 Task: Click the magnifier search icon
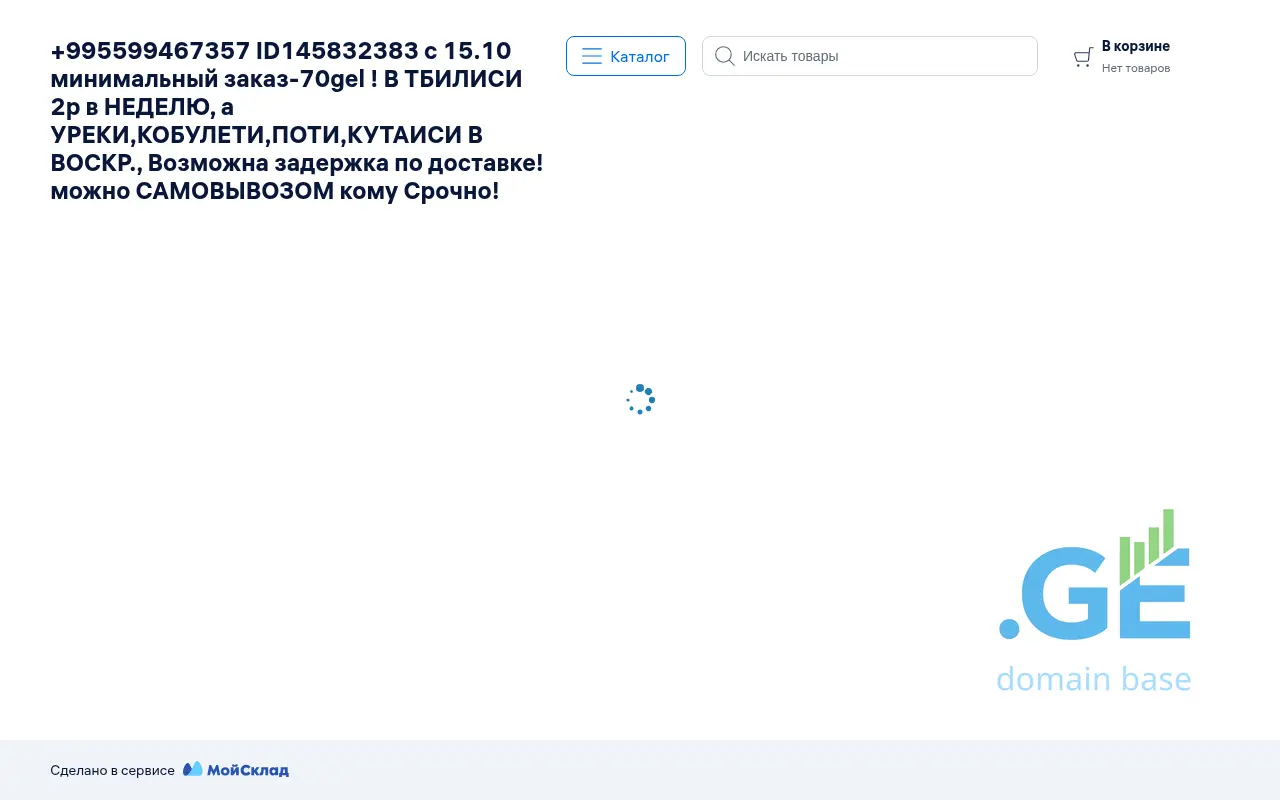pos(725,56)
